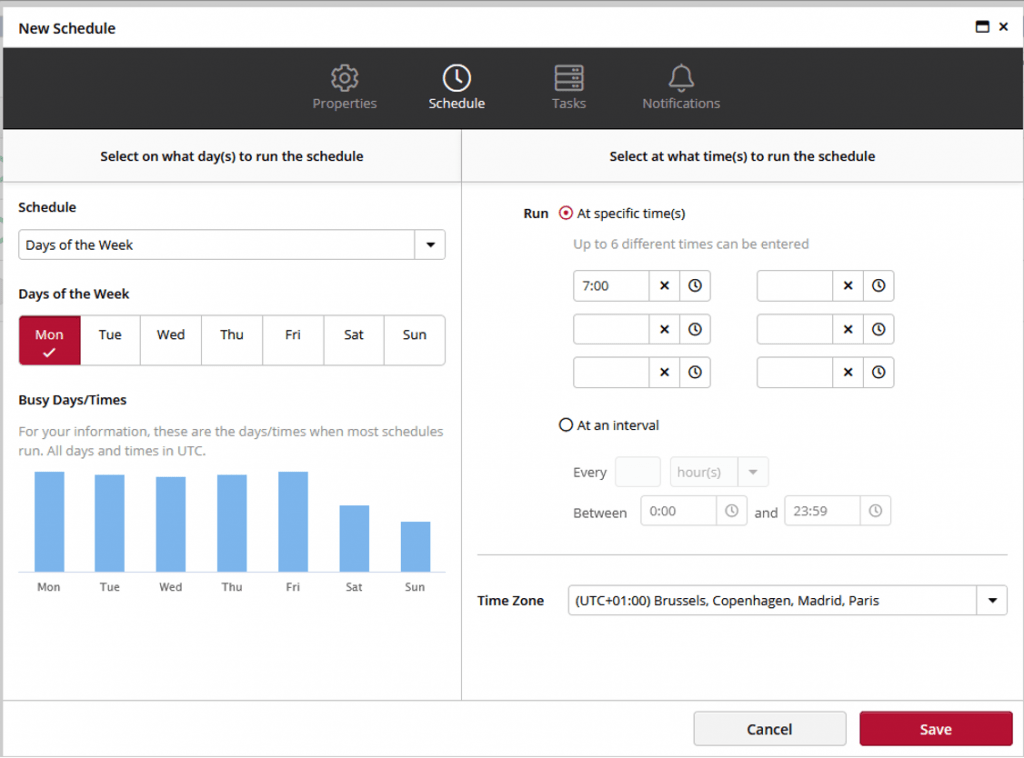Click the Wed bar in Busy Days chart
The image size is (1024, 758).
(x=170, y=524)
